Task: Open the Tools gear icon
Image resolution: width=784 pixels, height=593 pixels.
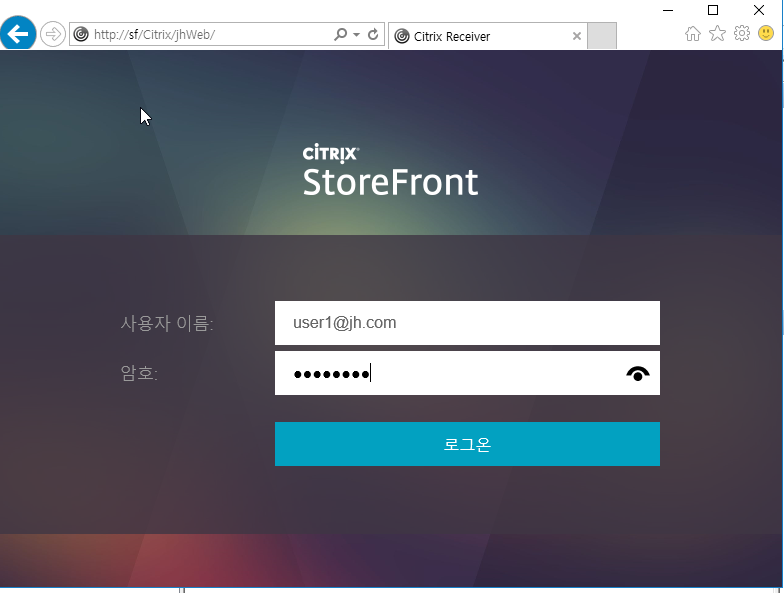Action: click(742, 34)
